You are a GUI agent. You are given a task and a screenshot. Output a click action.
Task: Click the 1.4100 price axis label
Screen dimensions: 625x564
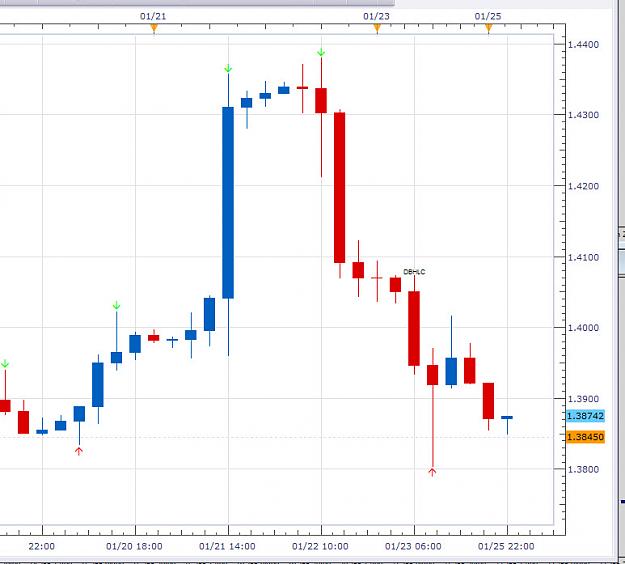pos(583,257)
